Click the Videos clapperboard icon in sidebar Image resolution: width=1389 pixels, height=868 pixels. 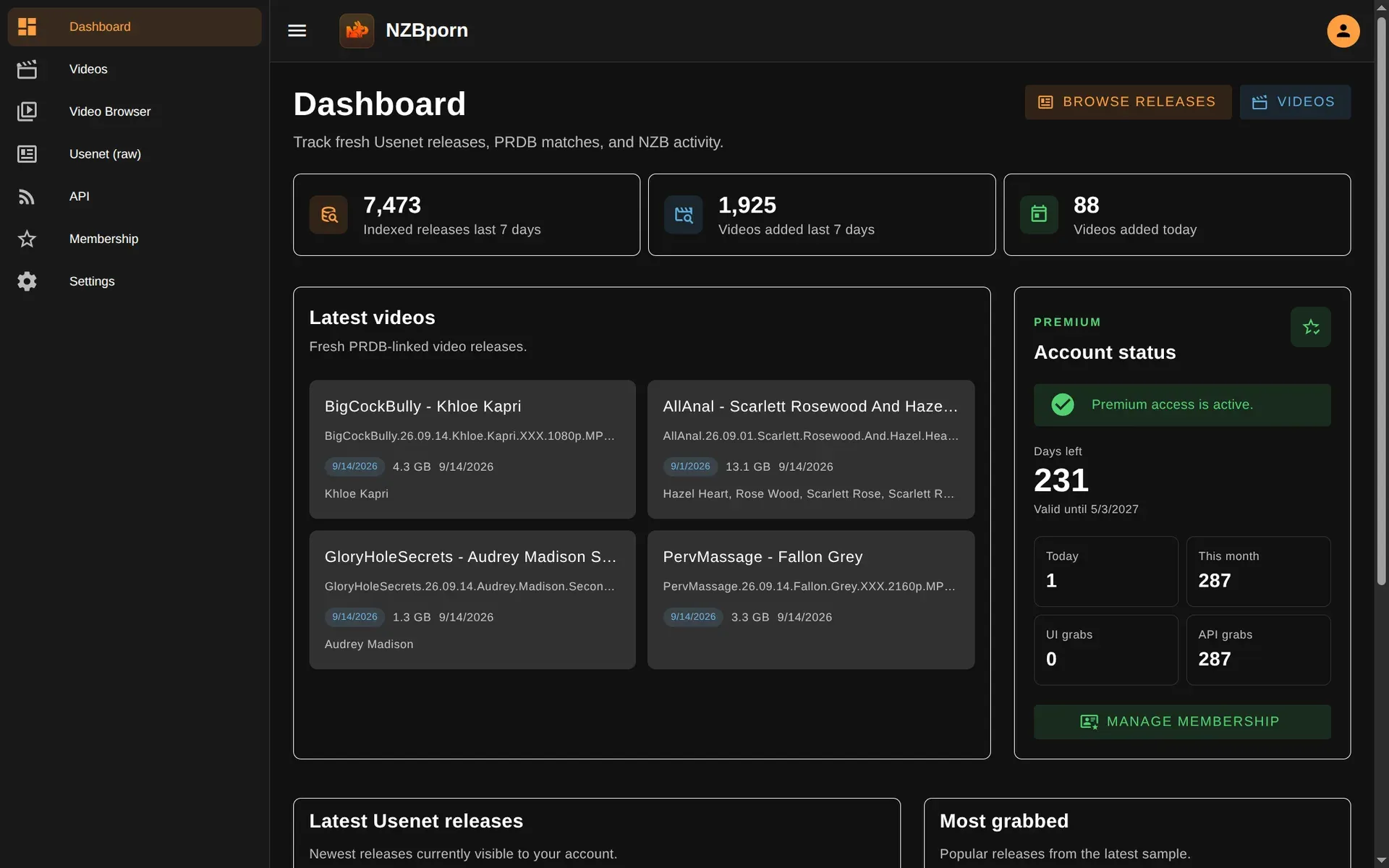[x=27, y=69]
